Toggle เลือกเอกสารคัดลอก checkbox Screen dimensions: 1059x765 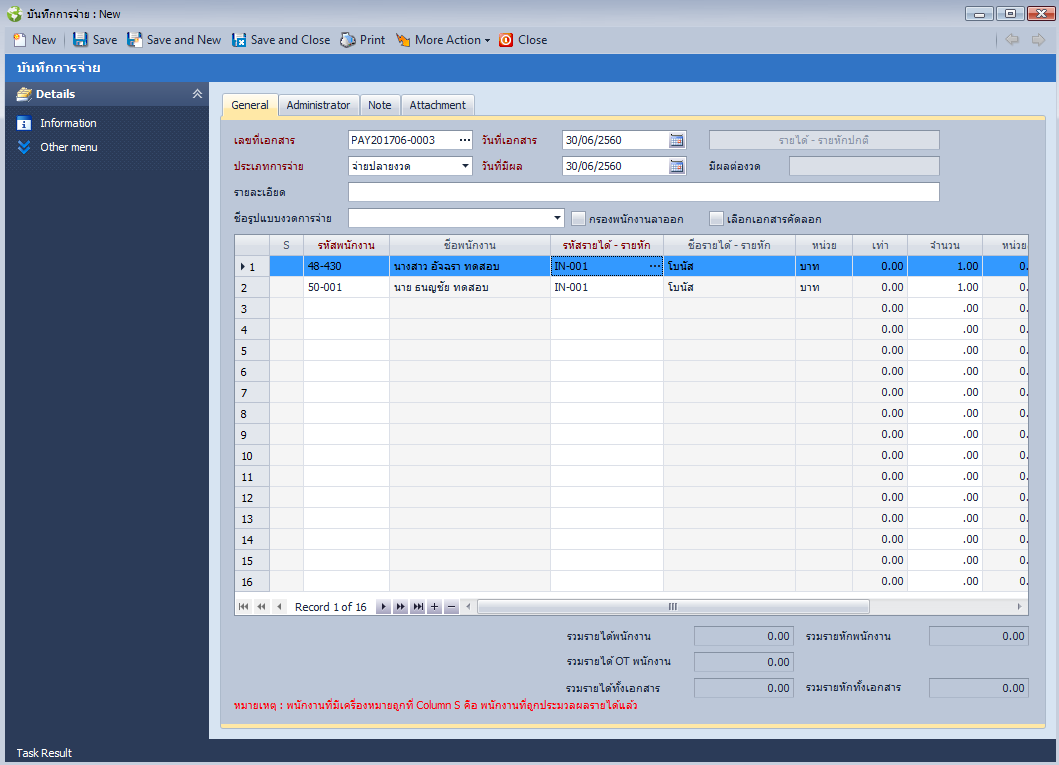pos(716,219)
